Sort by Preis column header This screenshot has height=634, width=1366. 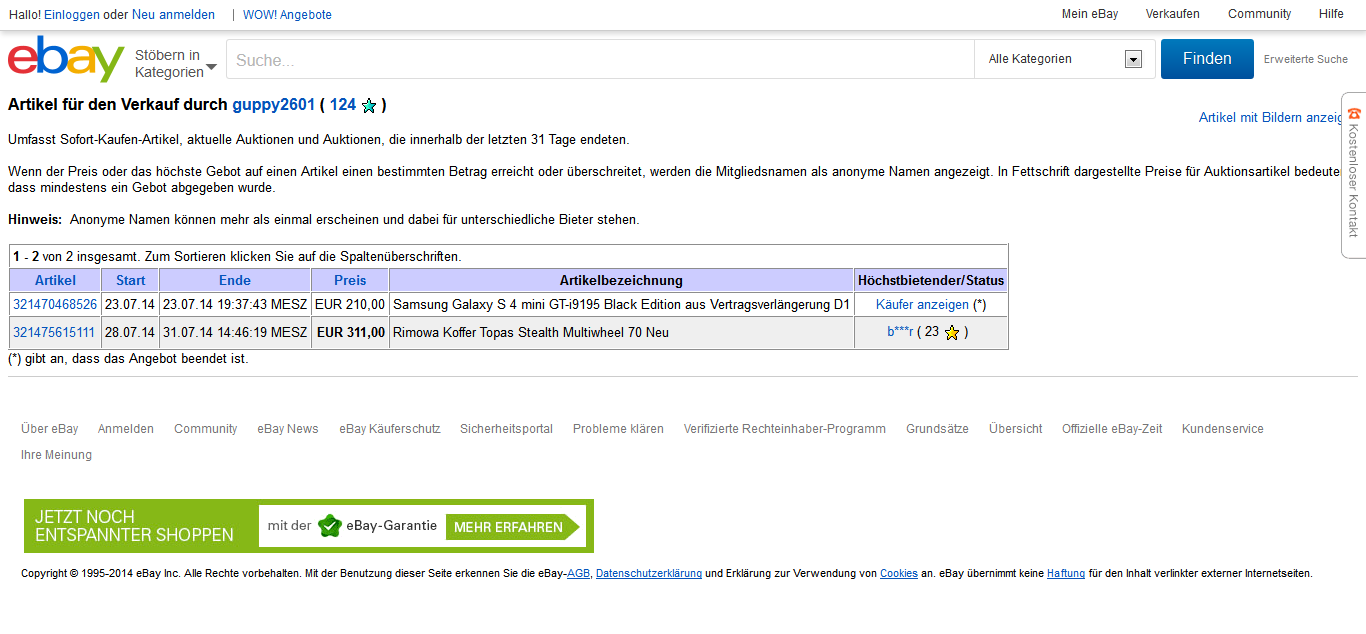tap(350, 280)
